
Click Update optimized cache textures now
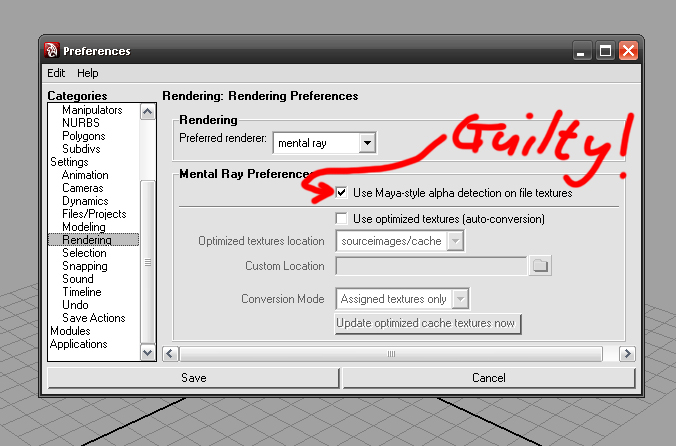coord(428,323)
